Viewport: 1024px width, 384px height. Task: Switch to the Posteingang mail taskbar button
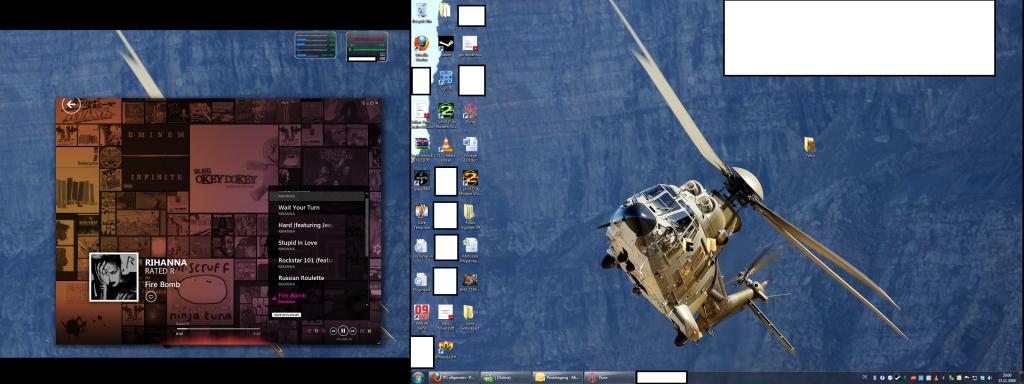pos(557,377)
